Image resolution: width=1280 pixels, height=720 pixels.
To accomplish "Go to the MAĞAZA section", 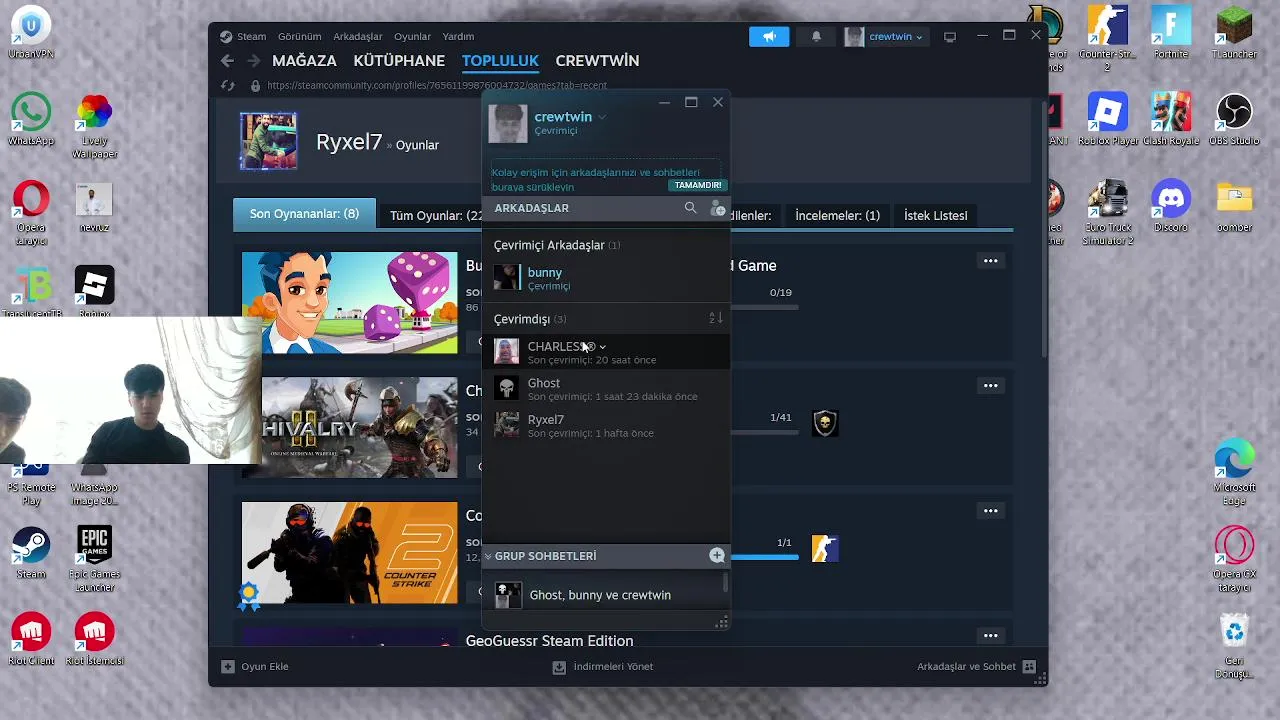I will tap(304, 61).
